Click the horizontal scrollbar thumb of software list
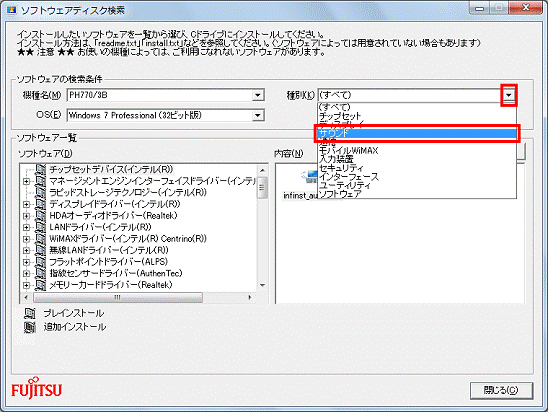This screenshot has height=412, width=548. [x=118, y=298]
